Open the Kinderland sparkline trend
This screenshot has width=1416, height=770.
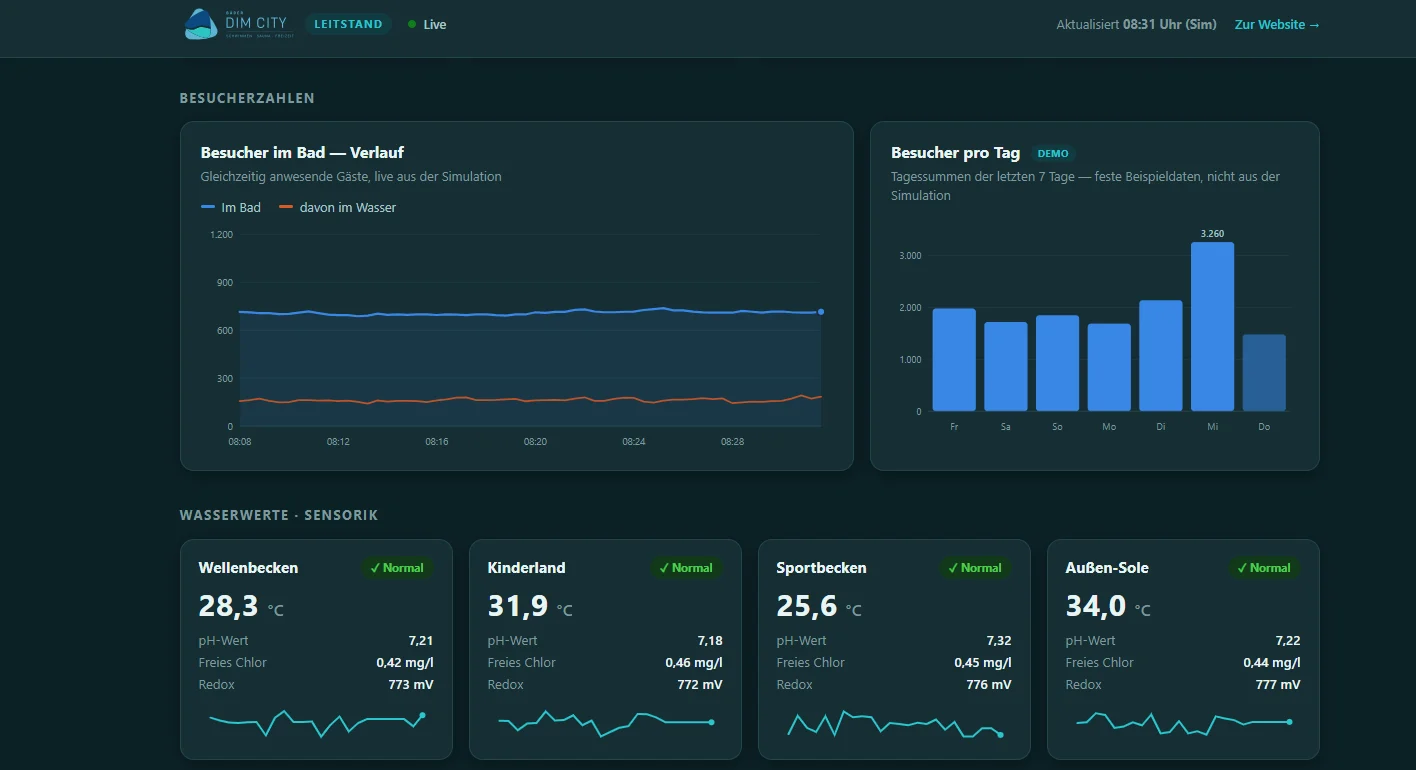[605, 723]
